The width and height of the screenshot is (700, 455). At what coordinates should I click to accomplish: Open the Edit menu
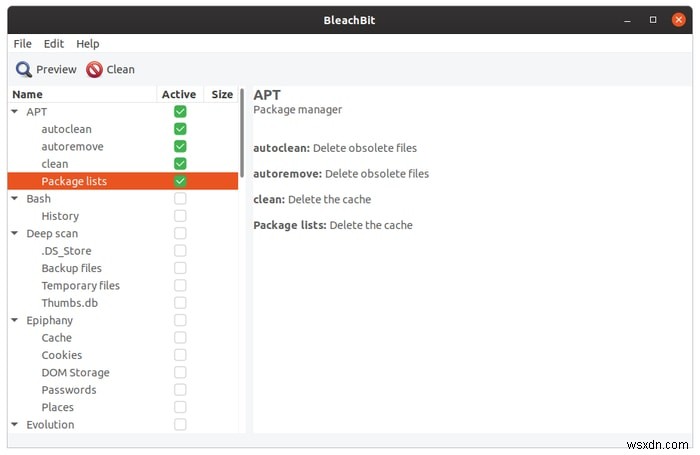coord(53,44)
